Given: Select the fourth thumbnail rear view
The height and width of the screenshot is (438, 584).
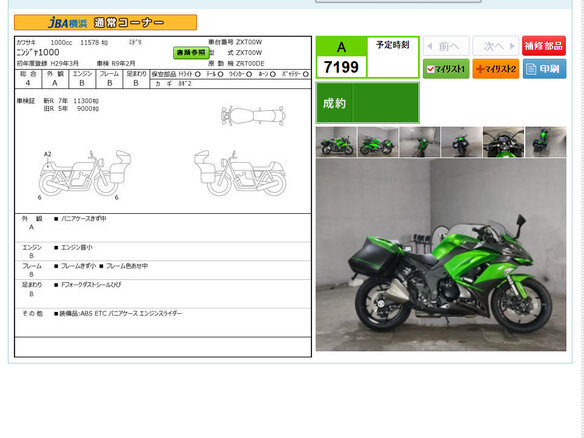Looking at the screenshot, I should [461, 142].
